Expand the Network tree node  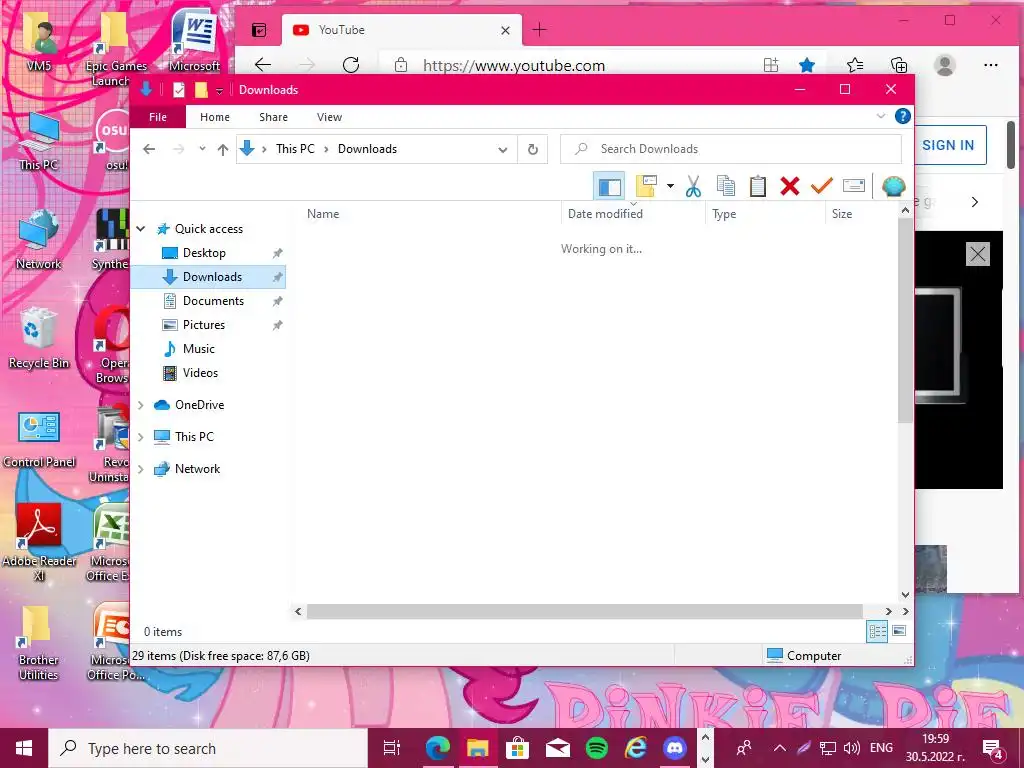tap(140, 469)
